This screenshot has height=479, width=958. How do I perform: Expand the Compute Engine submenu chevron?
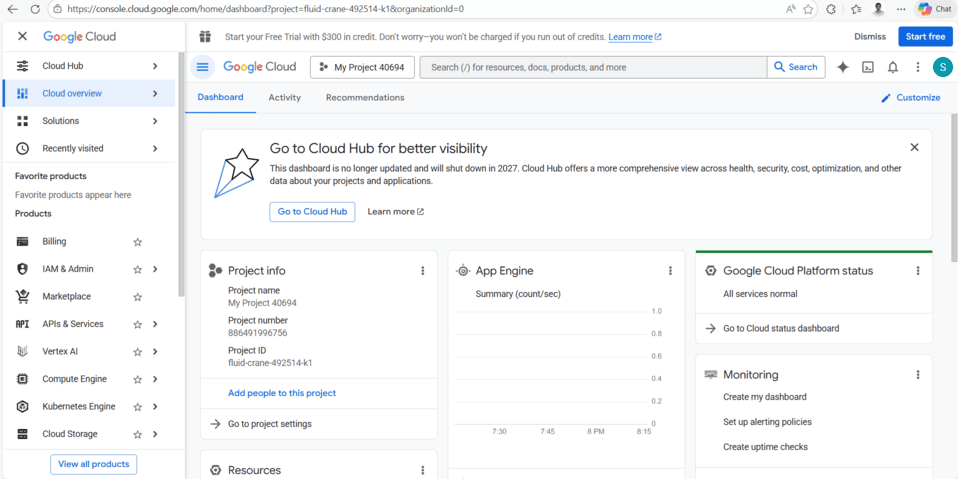tap(155, 379)
